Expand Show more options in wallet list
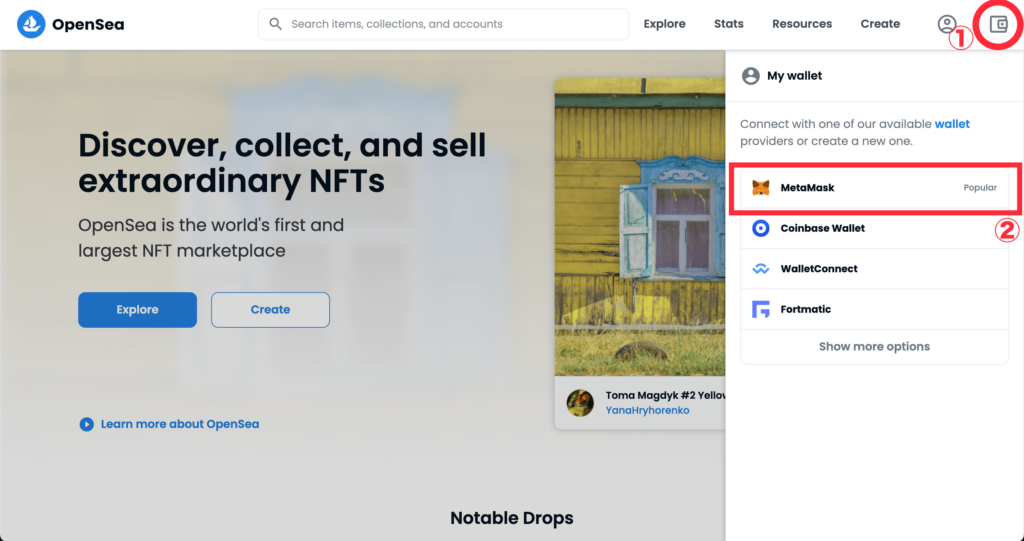Image resolution: width=1024 pixels, height=541 pixels. pyautogui.click(x=874, y=347)
